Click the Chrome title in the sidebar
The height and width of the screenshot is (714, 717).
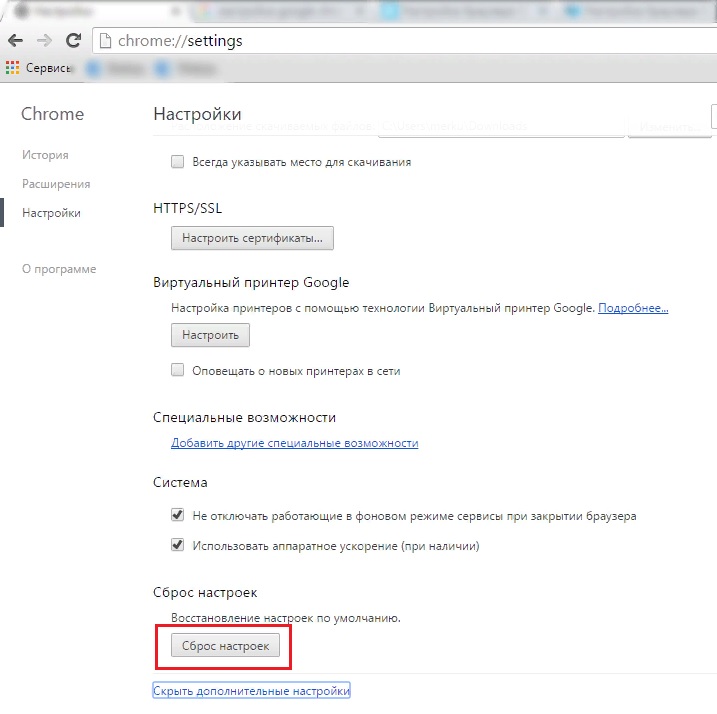[x=53, y=114]
